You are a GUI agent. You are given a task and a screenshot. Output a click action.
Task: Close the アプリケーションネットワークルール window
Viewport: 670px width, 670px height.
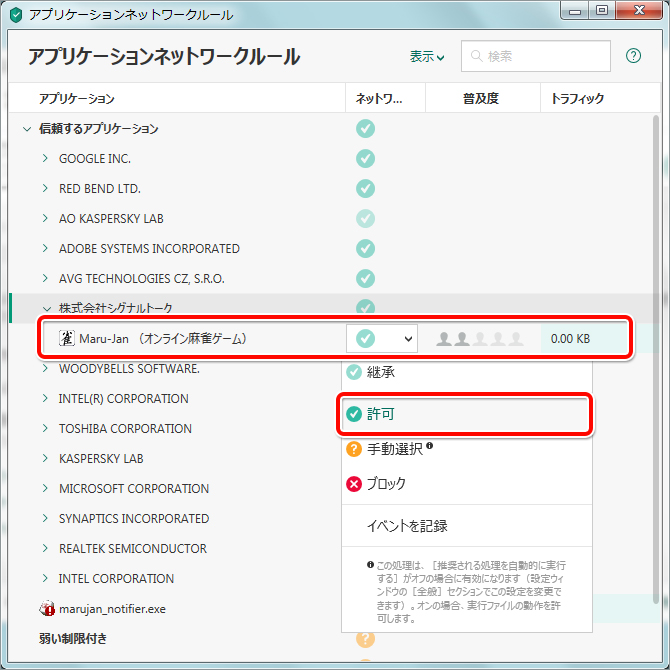tap(639, 11)
